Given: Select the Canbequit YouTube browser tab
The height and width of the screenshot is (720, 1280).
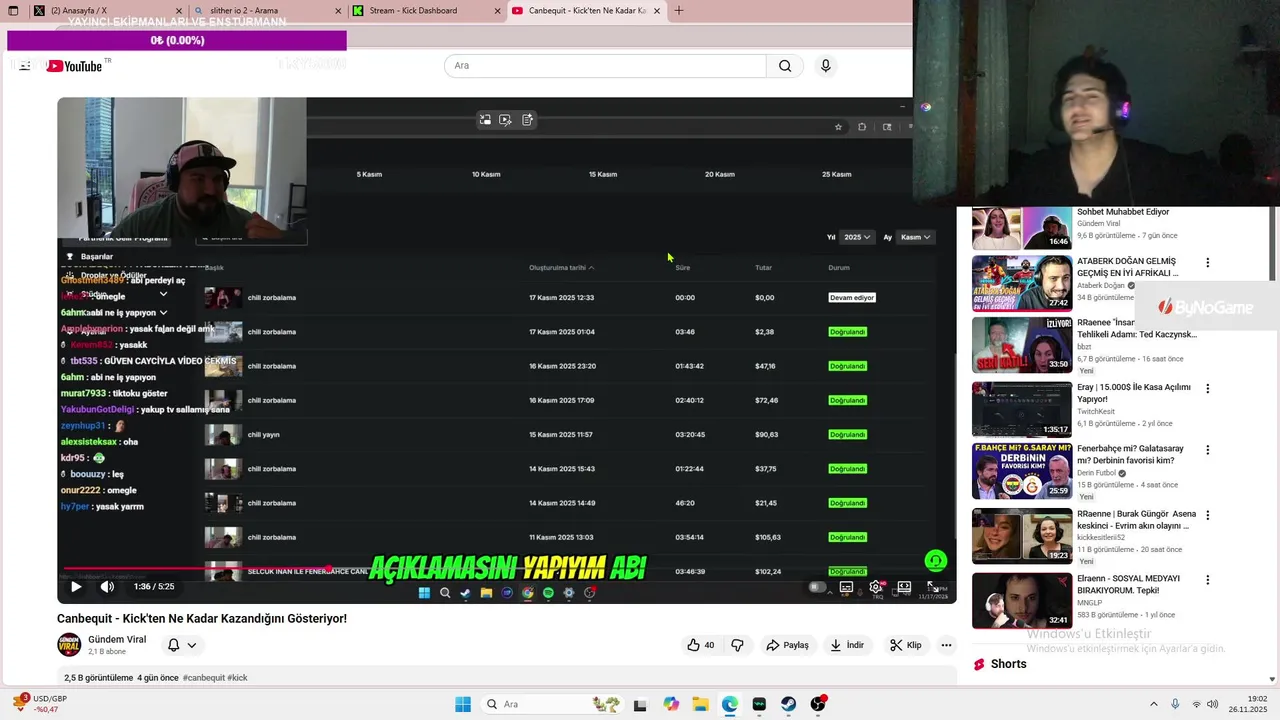Looking at the screenshot, I should point(587,11).
